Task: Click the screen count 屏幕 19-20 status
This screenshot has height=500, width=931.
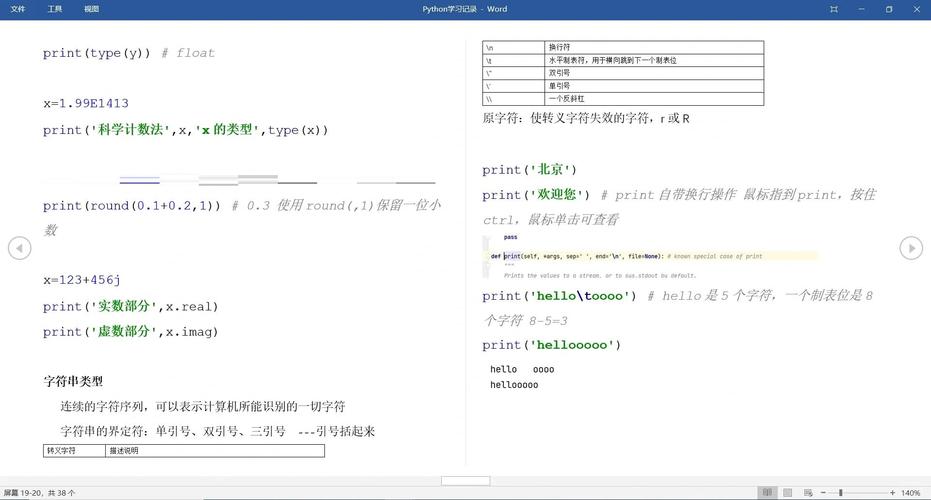Action: tap(39, 493)
